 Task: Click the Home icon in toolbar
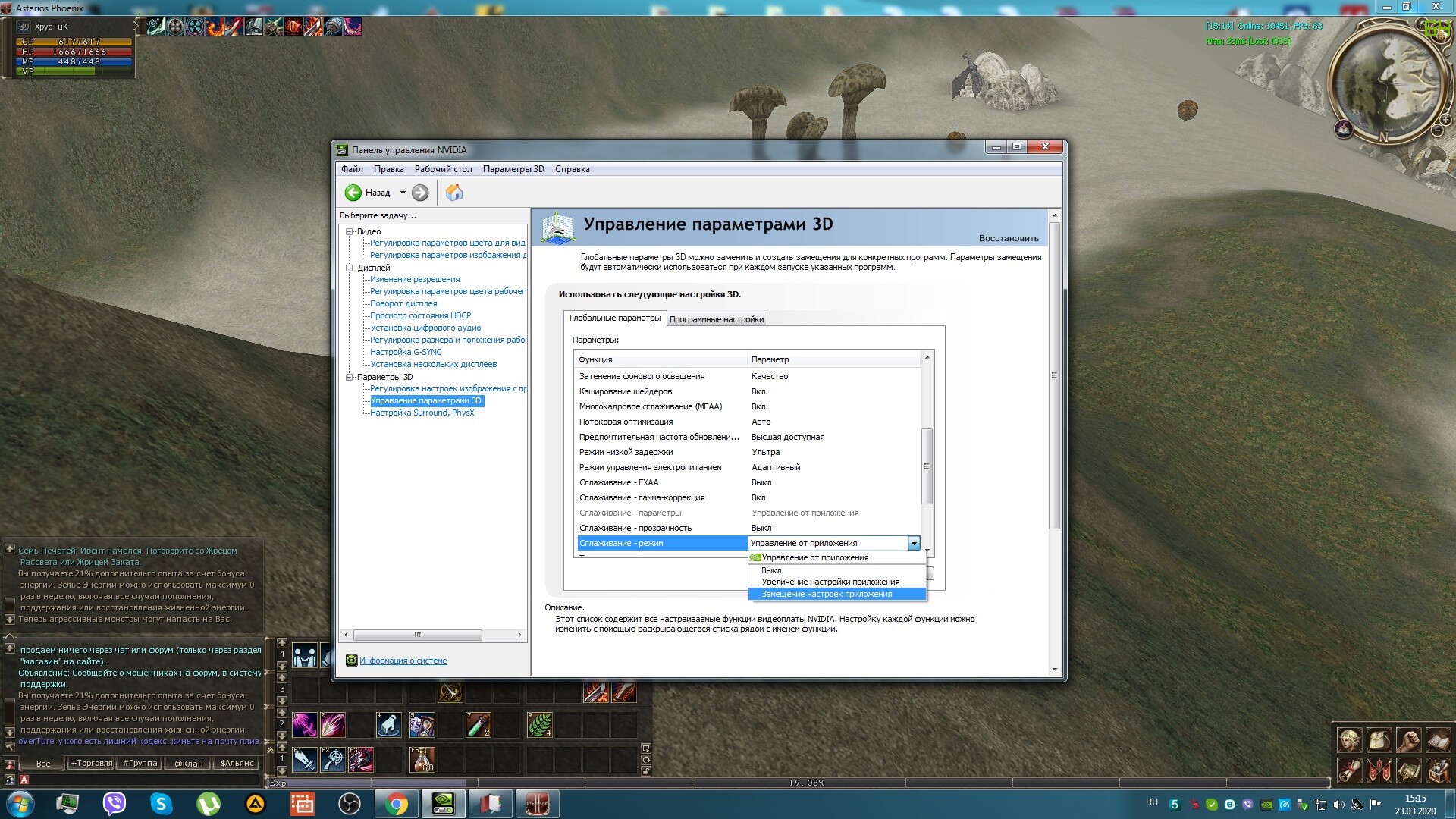453,193
